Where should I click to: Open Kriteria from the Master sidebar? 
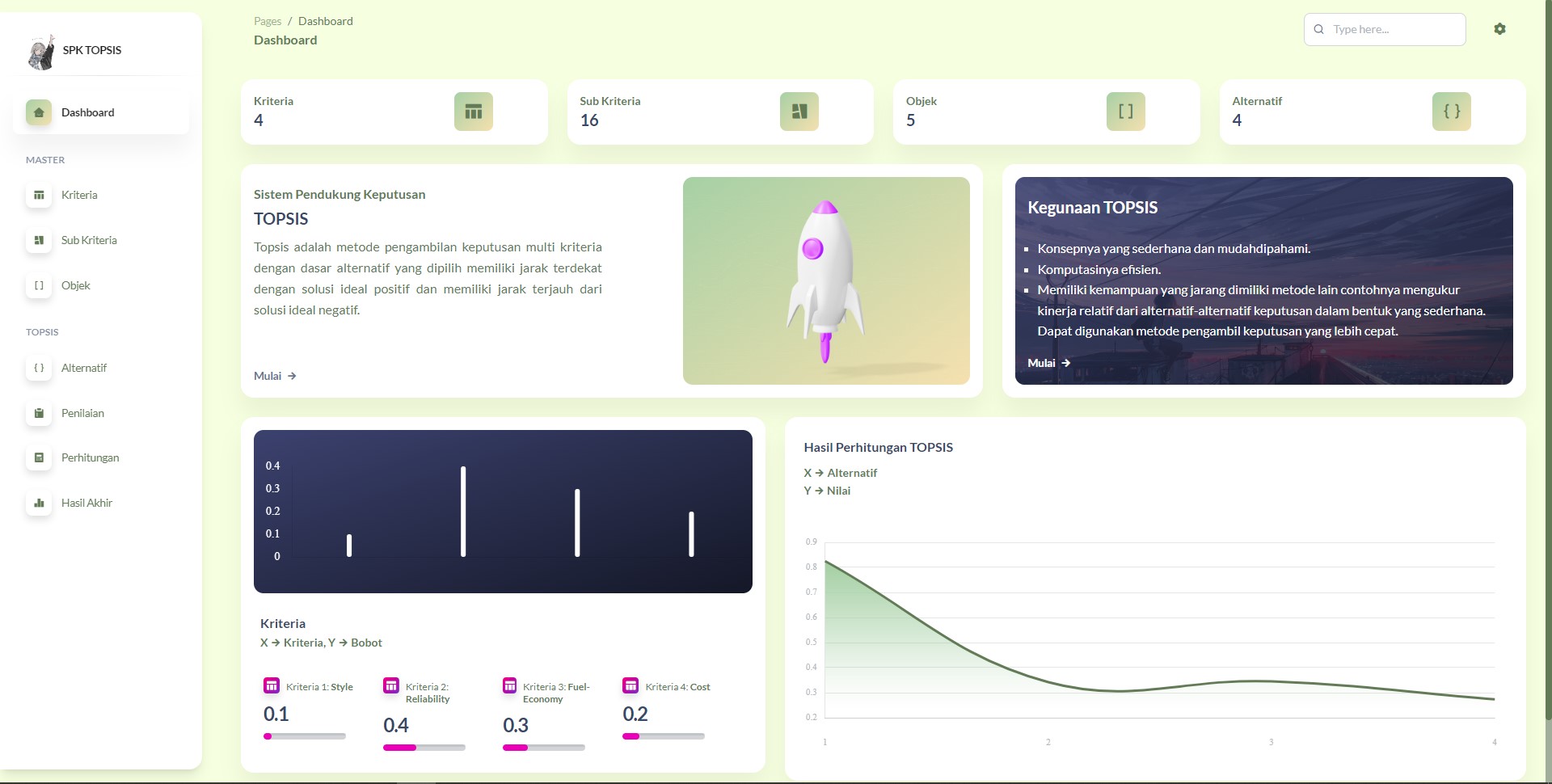click(78, 195)
